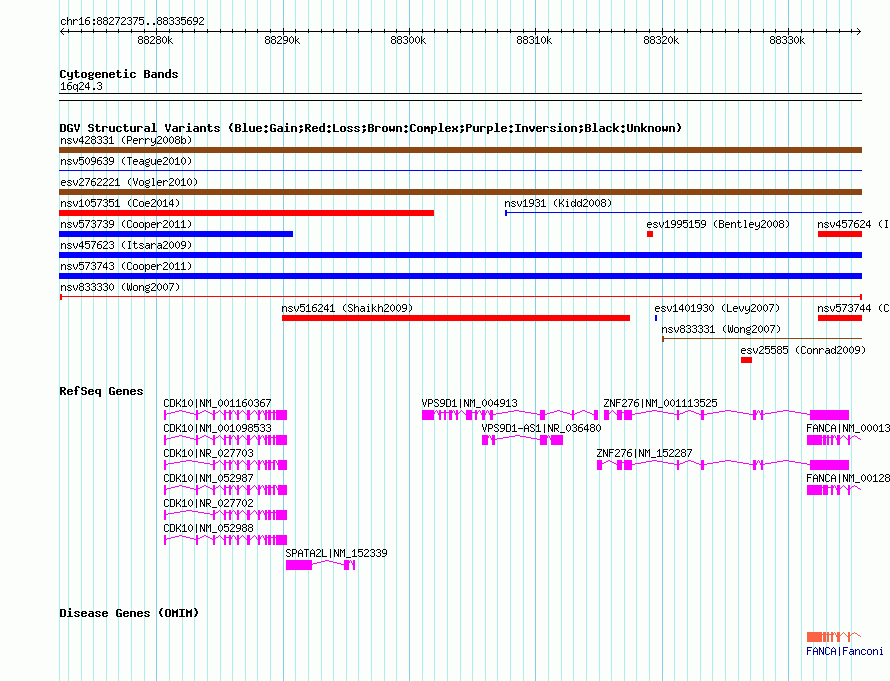Click the nsv573739 (Cooper2011) blue gain bar

[176, 234]
